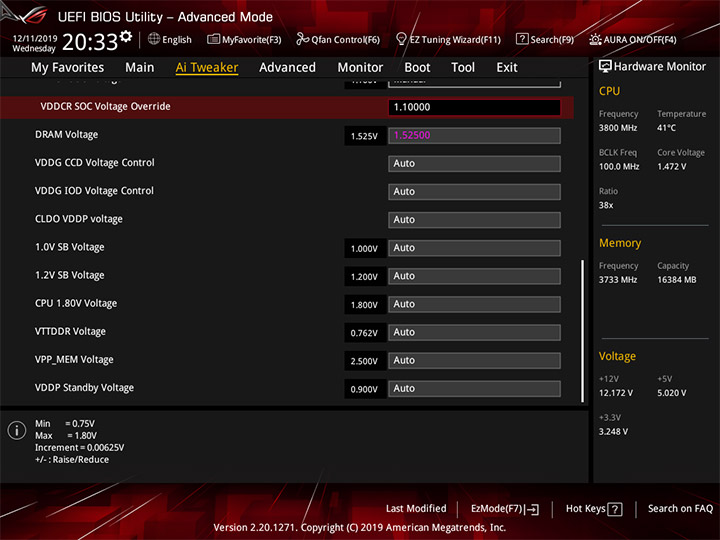Select VDDG IOD Voltage Control label

point(94,191)
